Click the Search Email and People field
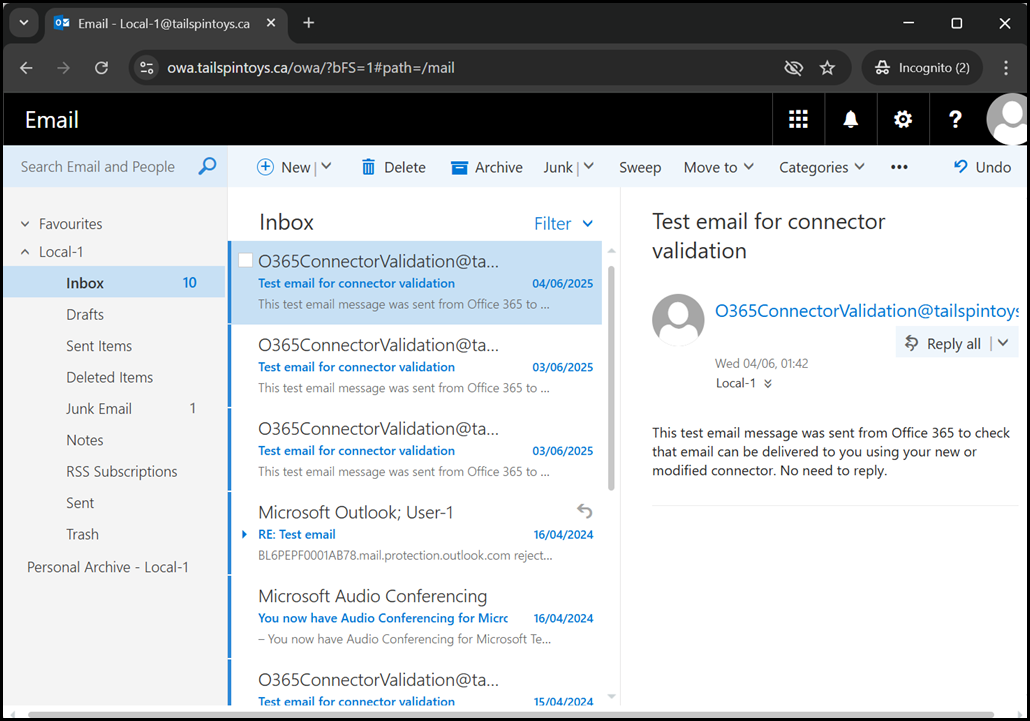Screen dimensions: 1030x721 pos(100,167)
